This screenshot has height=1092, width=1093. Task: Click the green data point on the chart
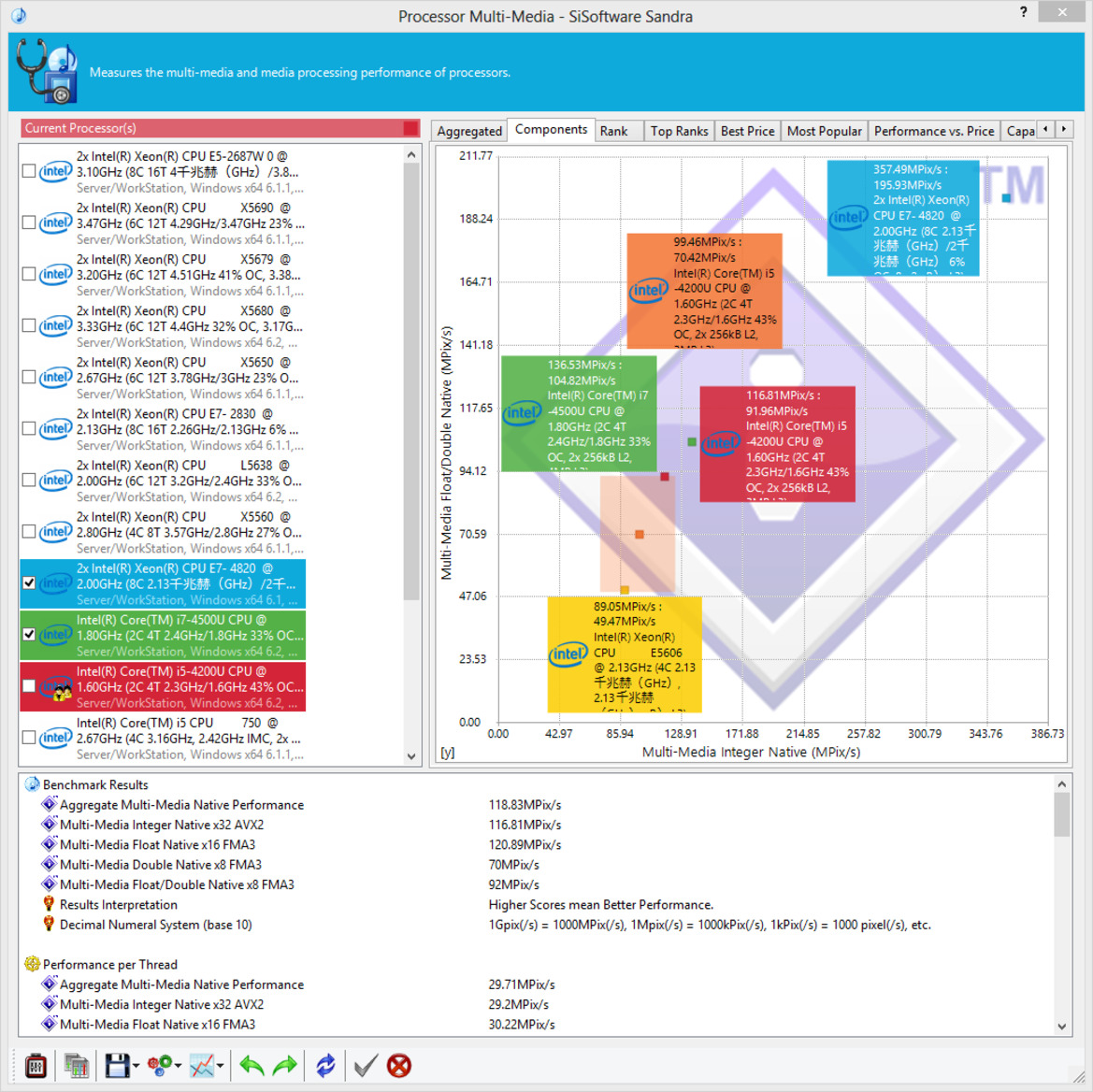[x=692, y=442]
